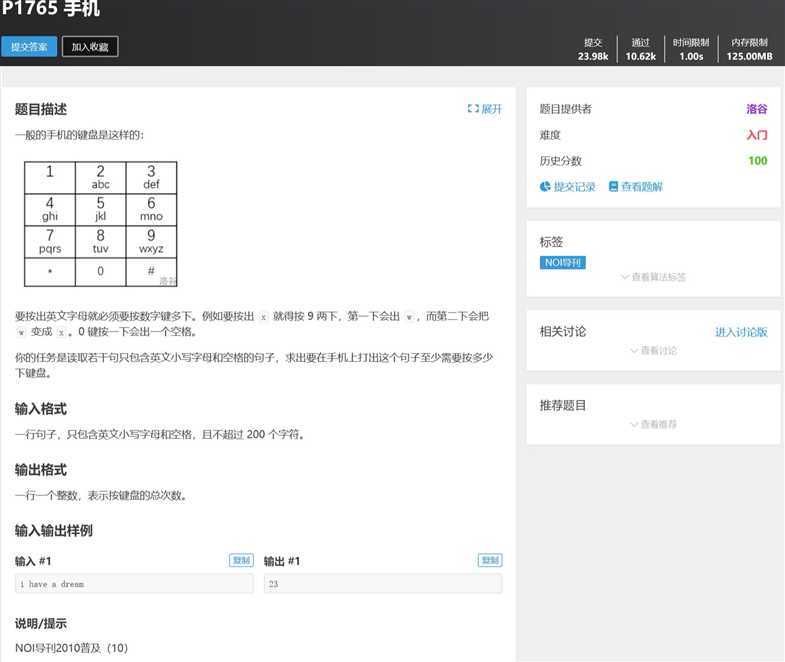785x662 pixels.
Task: Open 进入讨论版 discussion board link
Action: pyautogui.click(x=741, y=332)
